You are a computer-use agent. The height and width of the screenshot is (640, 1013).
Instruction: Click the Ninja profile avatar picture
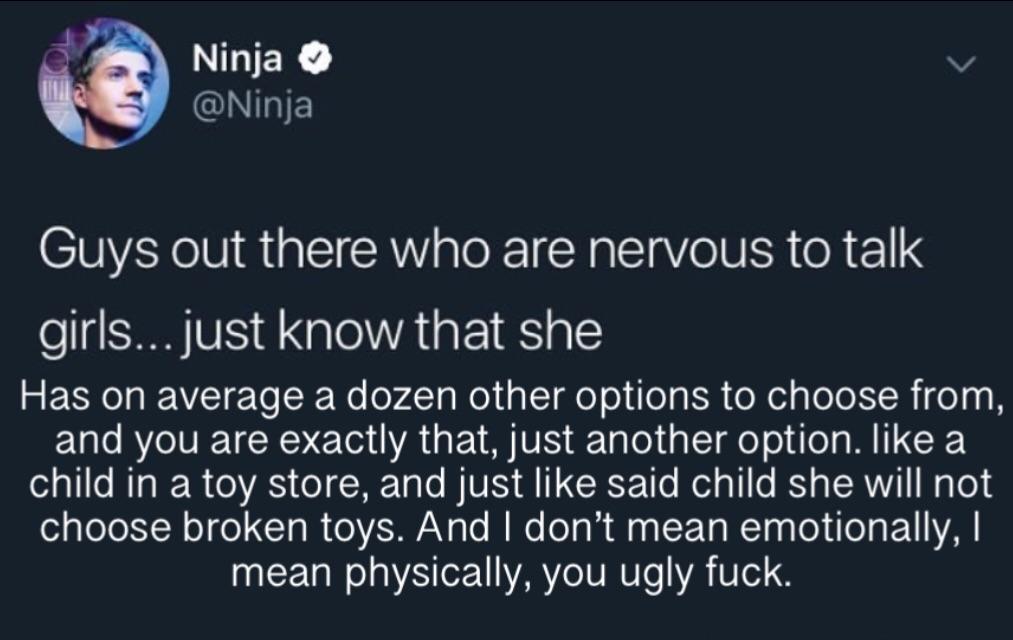[104, 84]
